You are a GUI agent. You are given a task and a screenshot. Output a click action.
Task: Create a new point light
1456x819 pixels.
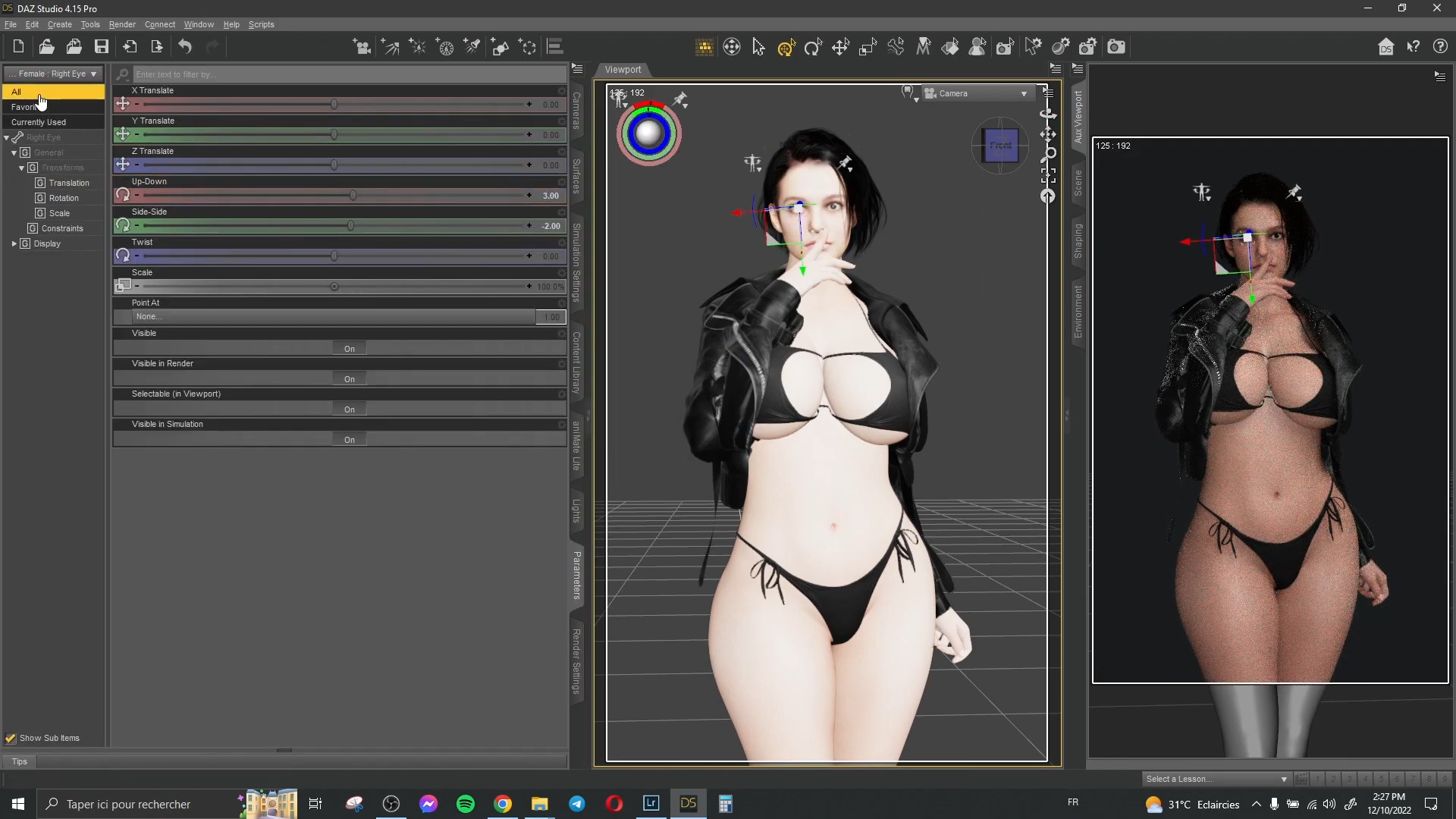418,47
